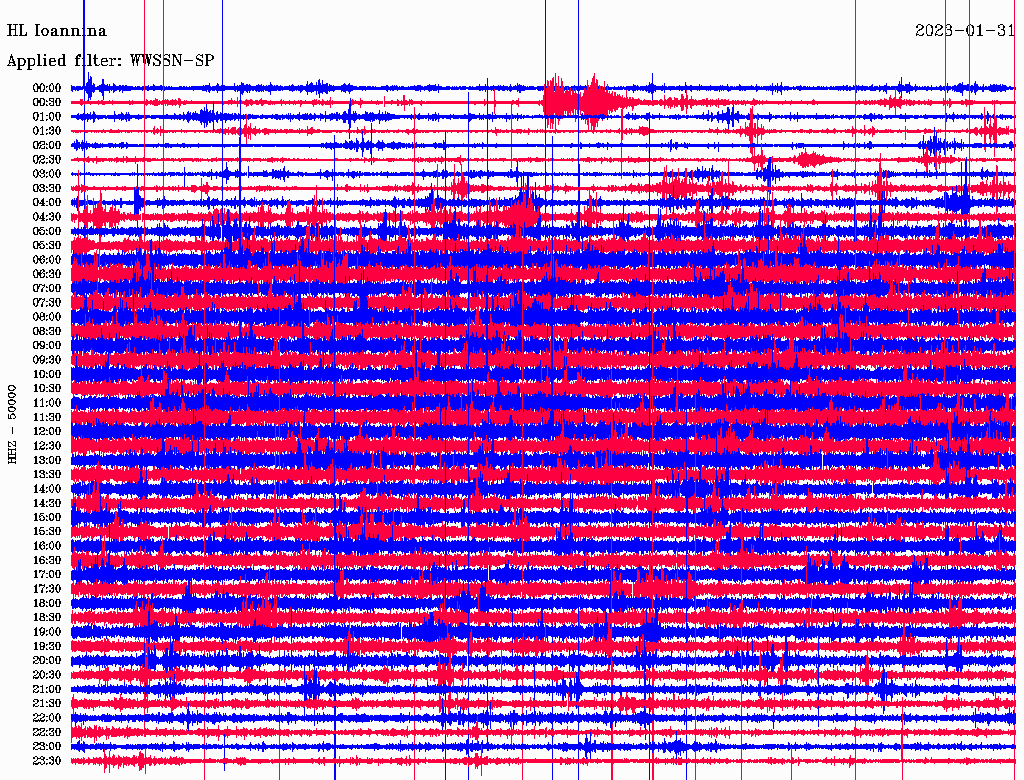Select the 05:30 time label

coord(47,245)
